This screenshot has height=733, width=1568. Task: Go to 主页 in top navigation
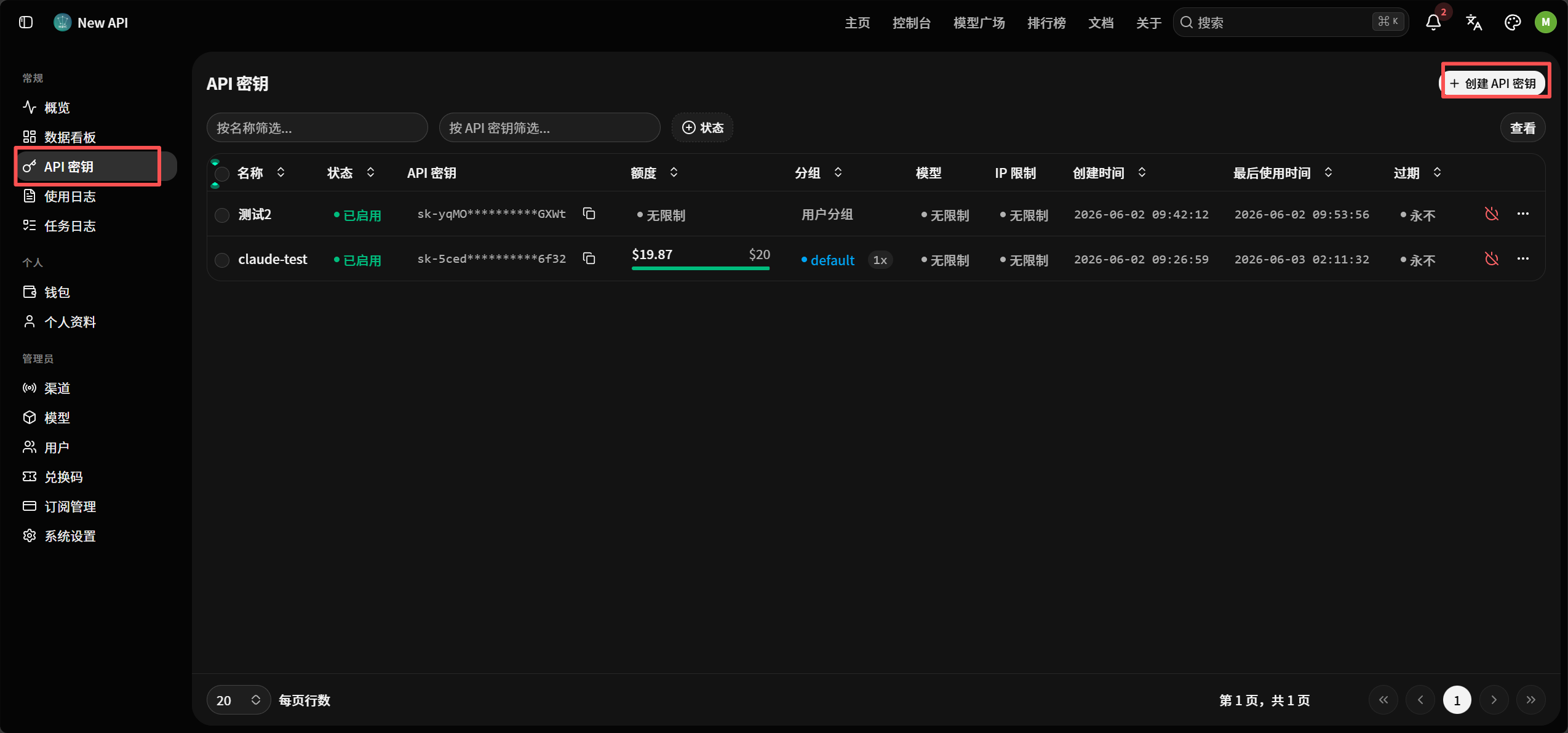pos(857,23)
